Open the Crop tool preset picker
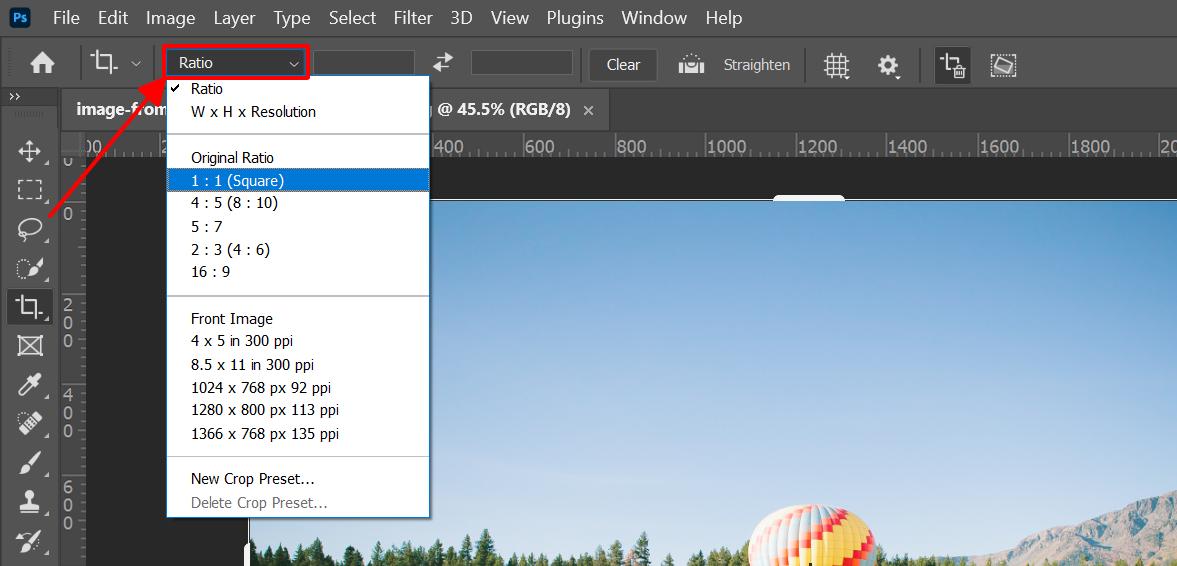The image size is (1177, 566). tap(115, 64)
